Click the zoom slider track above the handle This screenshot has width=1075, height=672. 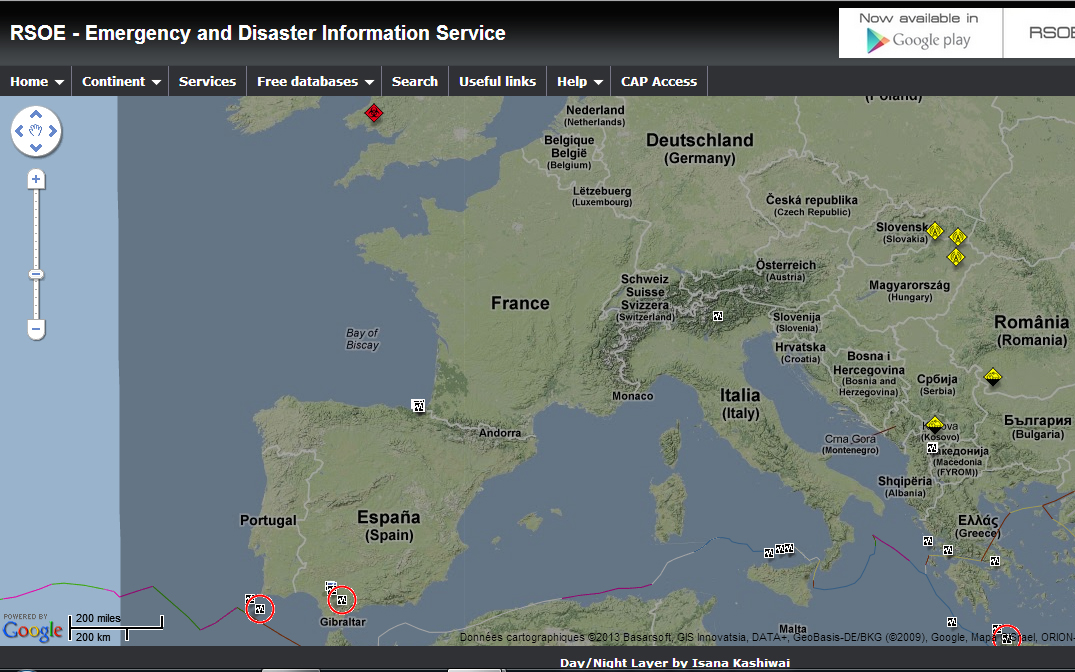click(x=36, y=228)
